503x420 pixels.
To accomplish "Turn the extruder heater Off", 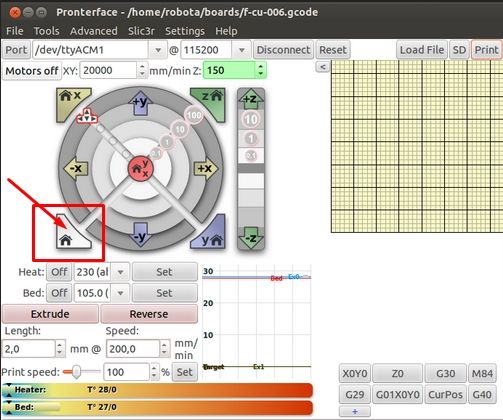I will pos(59,272).
